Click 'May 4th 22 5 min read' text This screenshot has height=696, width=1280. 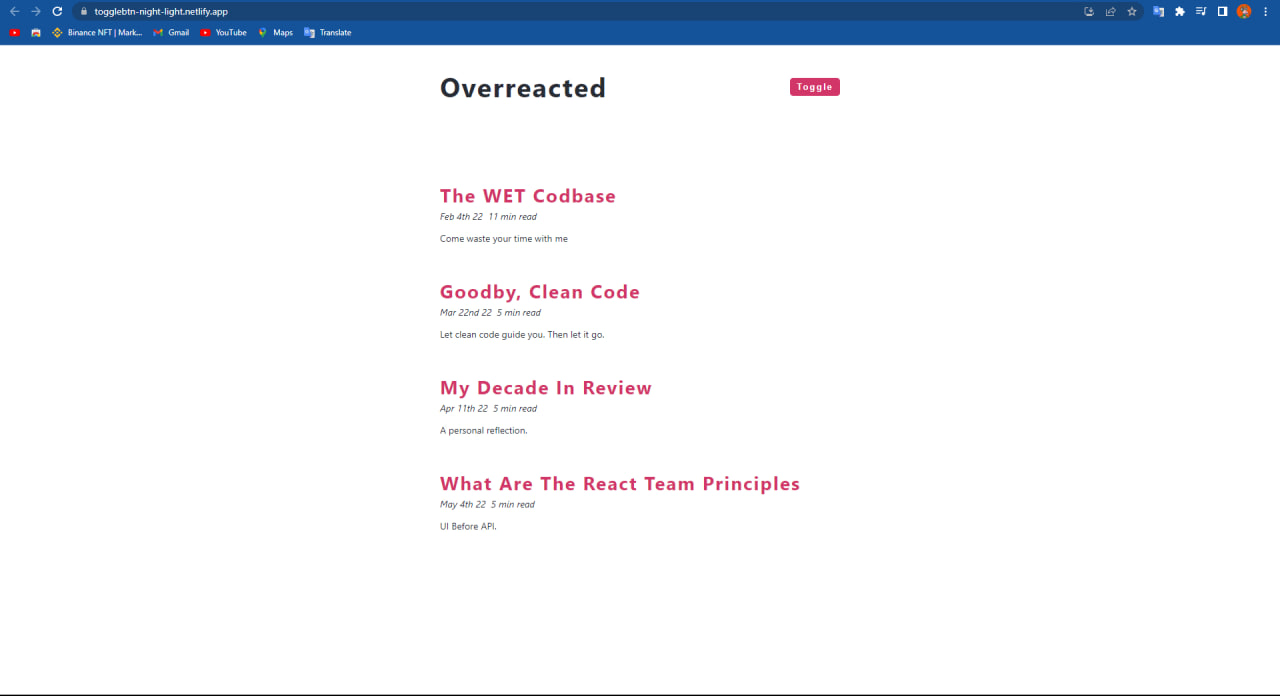[487, 505]
